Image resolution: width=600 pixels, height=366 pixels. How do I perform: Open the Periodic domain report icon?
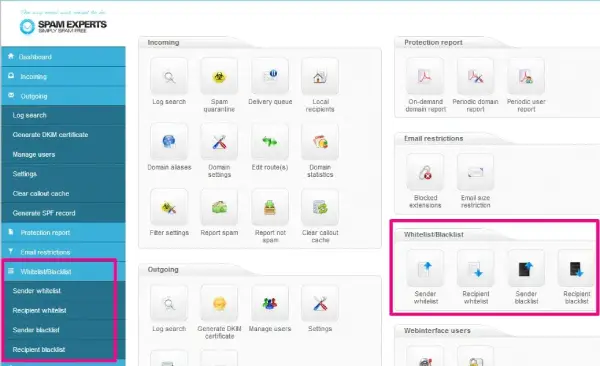[x=476, y=76]
